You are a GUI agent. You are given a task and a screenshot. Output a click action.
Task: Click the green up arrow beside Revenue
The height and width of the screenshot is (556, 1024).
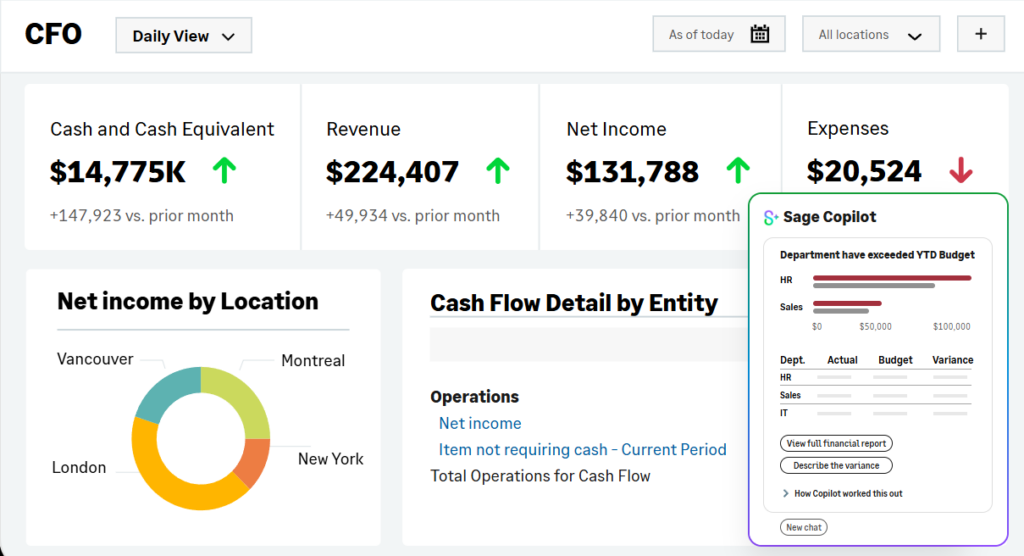(497, 171)
